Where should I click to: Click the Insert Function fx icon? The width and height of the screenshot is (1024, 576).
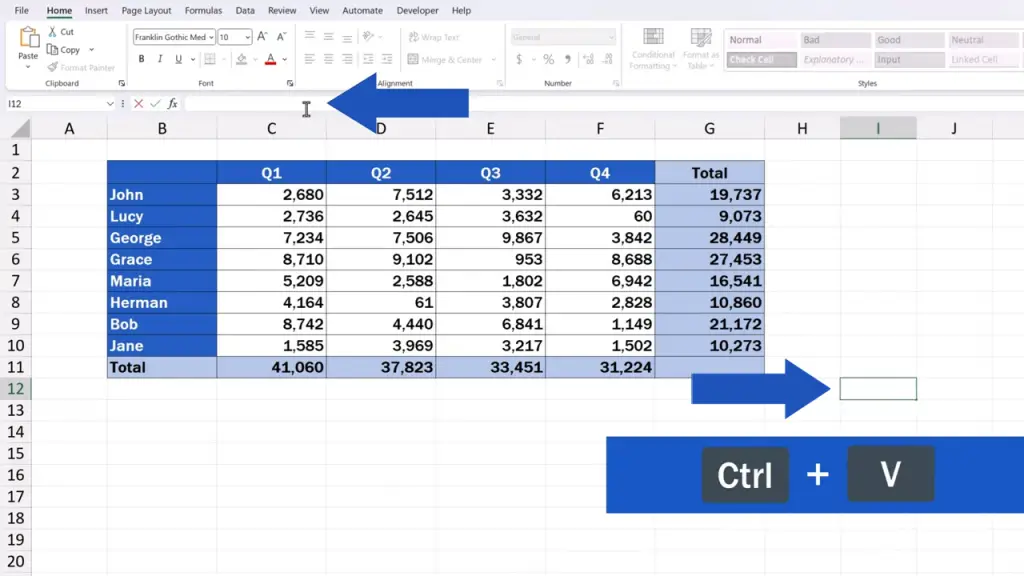[172, 103]
